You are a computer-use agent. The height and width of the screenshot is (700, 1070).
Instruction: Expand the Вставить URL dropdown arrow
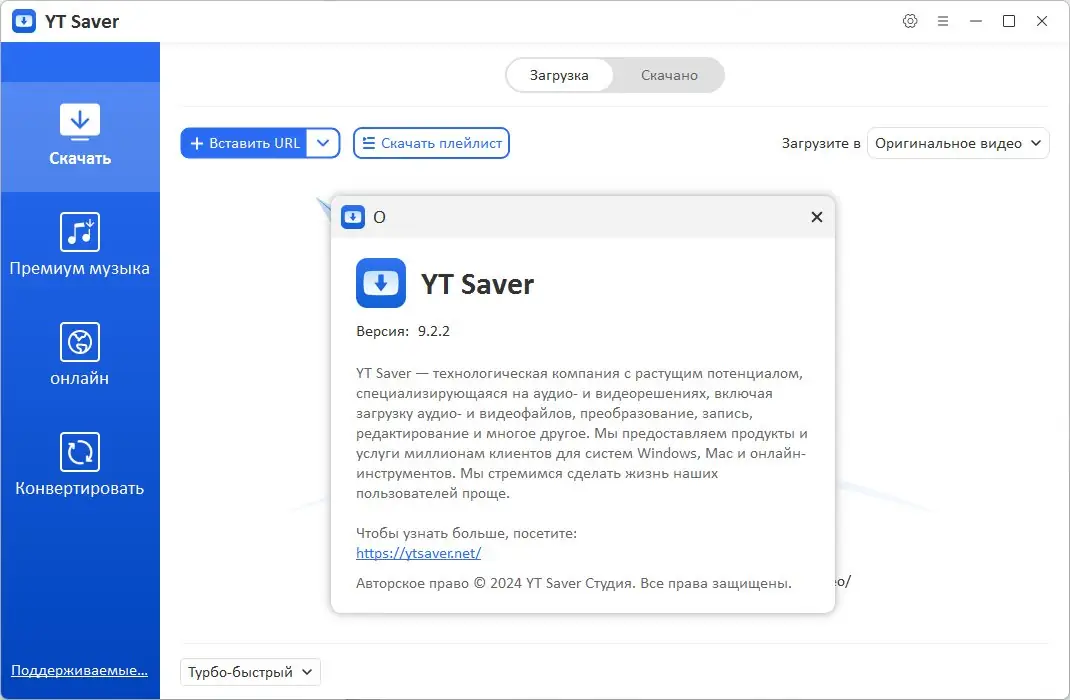323,143
